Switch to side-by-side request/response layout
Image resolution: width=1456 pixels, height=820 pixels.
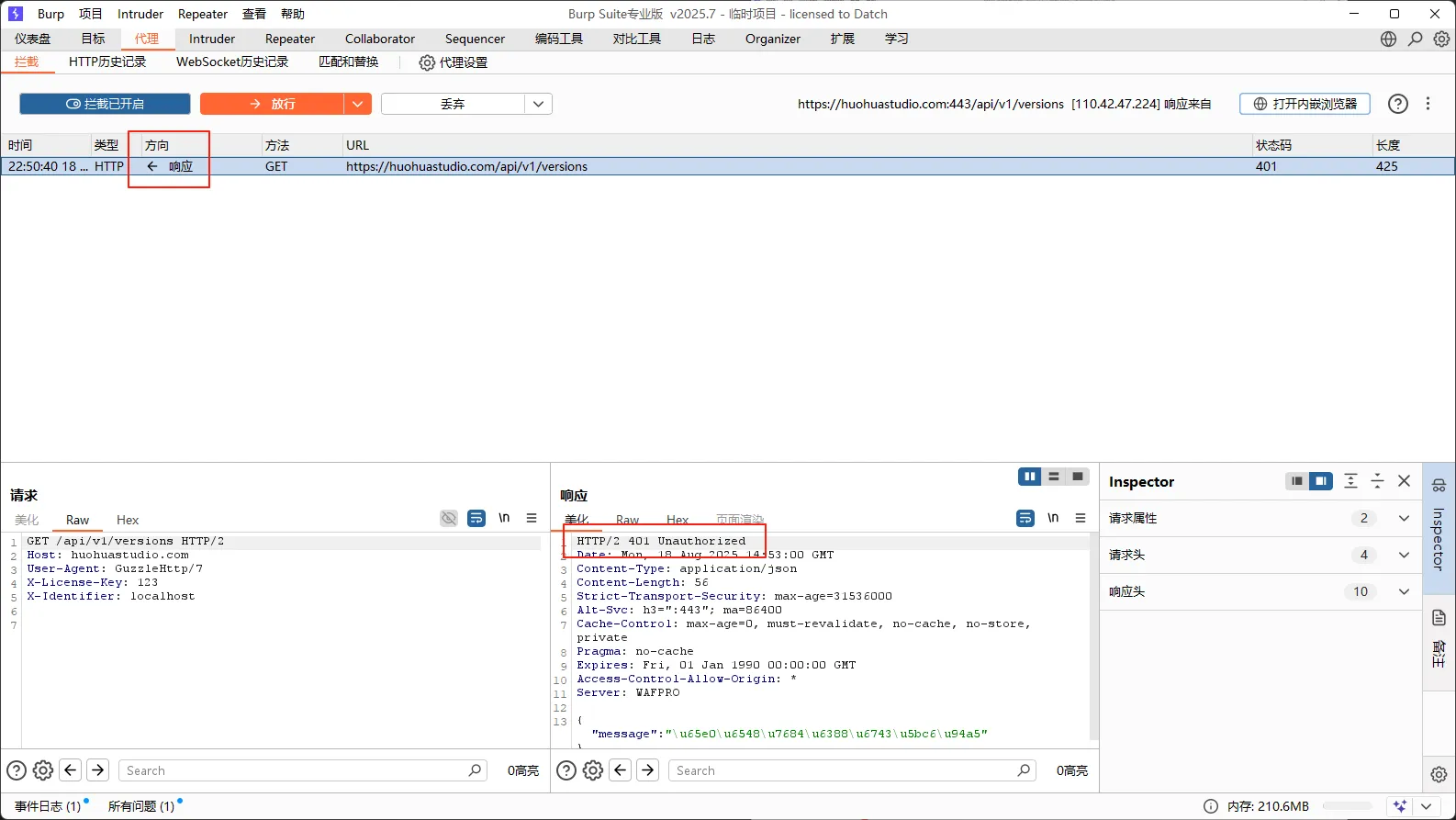coord(1029,477)
